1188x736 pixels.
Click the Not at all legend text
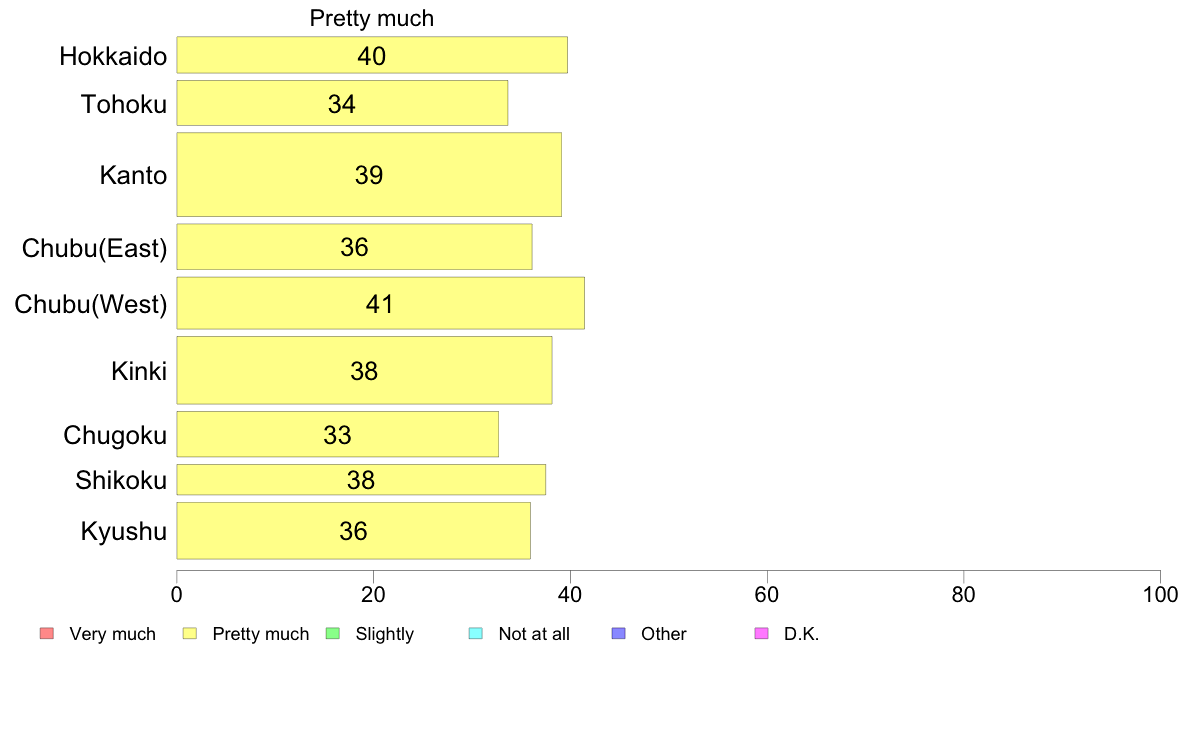[534, 634]
